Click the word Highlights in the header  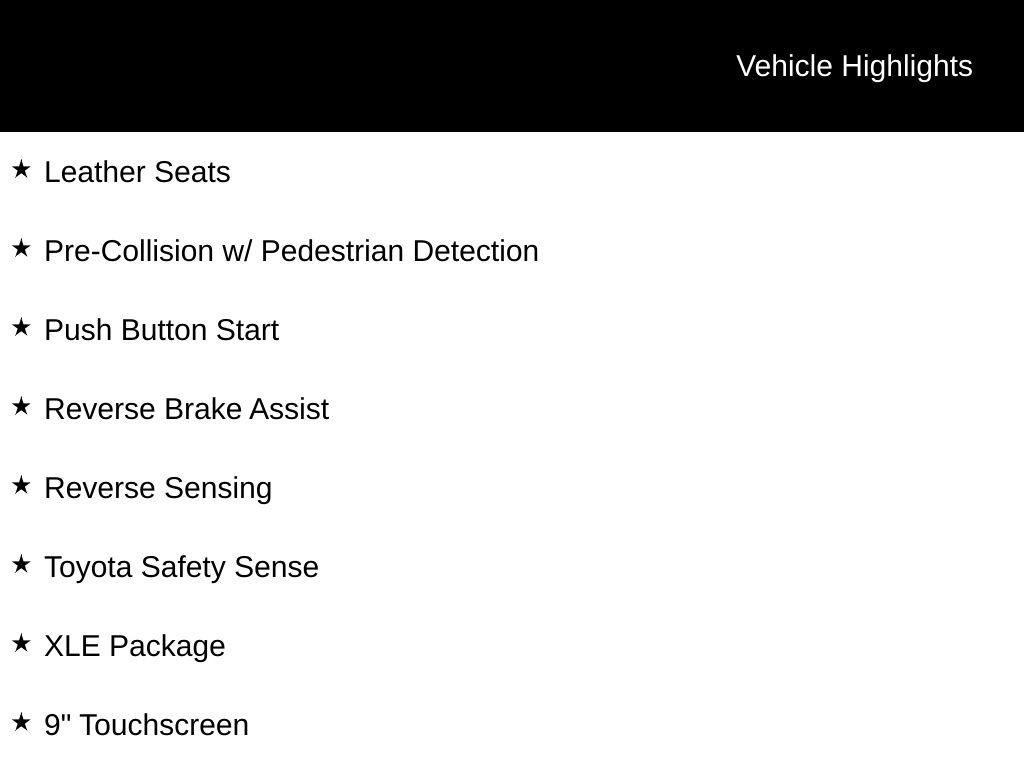907,66
